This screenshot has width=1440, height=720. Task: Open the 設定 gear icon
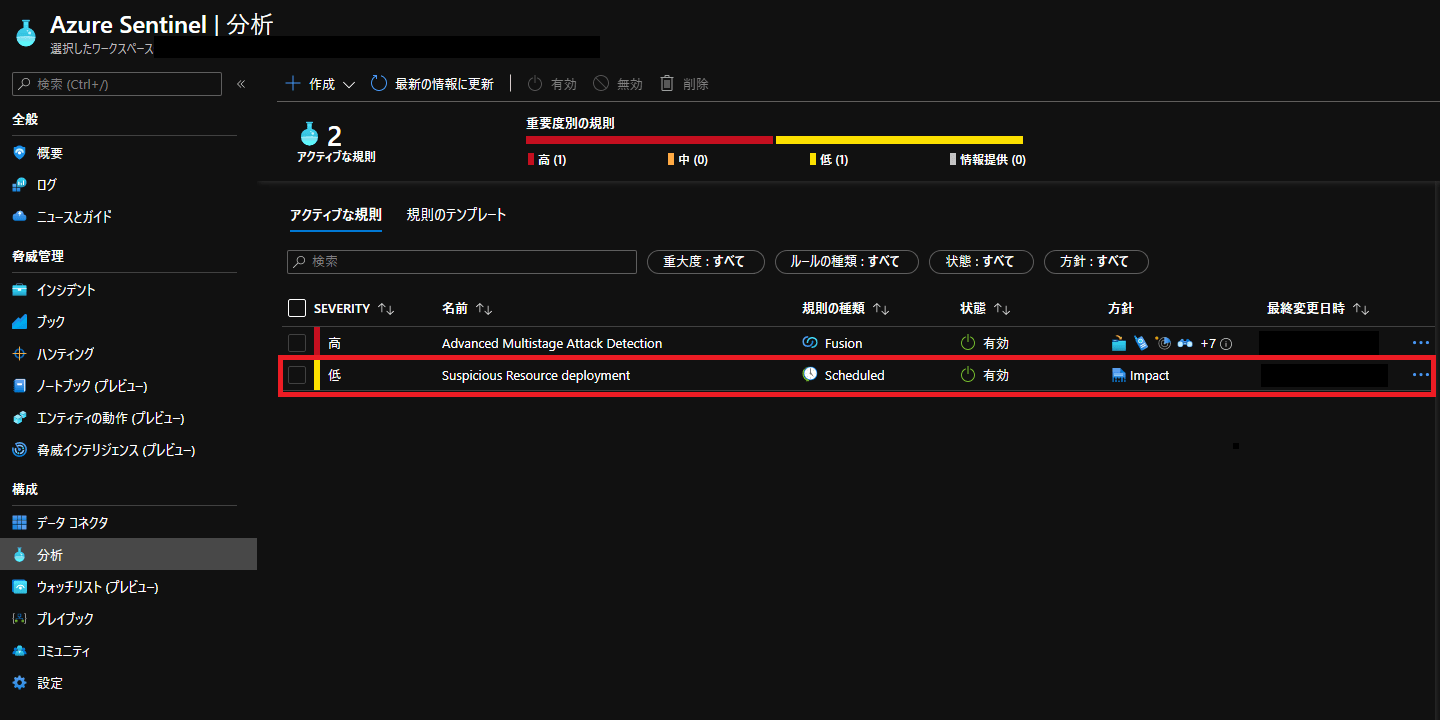(19, 683)
